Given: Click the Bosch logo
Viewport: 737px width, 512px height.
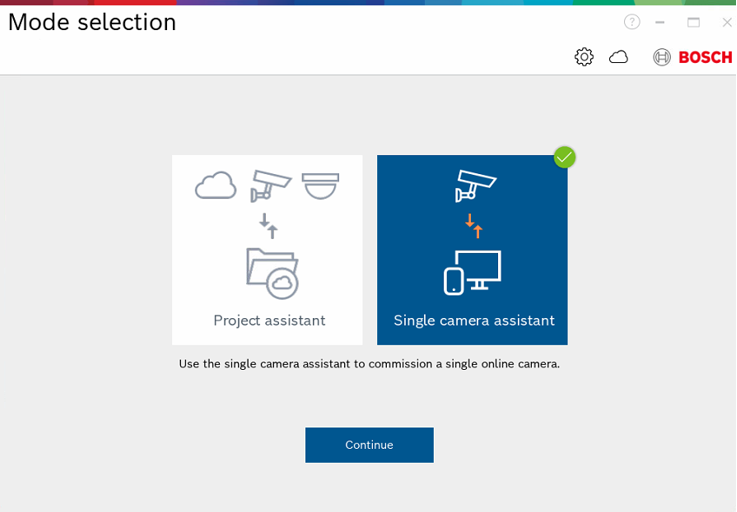Looking at the screenshot, I should tap(692, 57).
